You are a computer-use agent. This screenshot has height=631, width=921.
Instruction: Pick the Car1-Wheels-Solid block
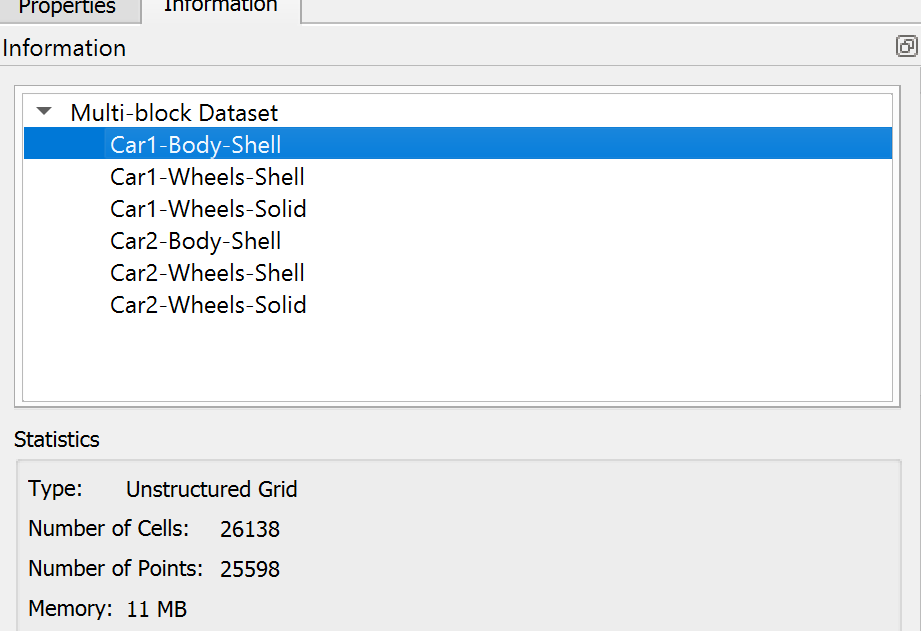pos(208,209)
